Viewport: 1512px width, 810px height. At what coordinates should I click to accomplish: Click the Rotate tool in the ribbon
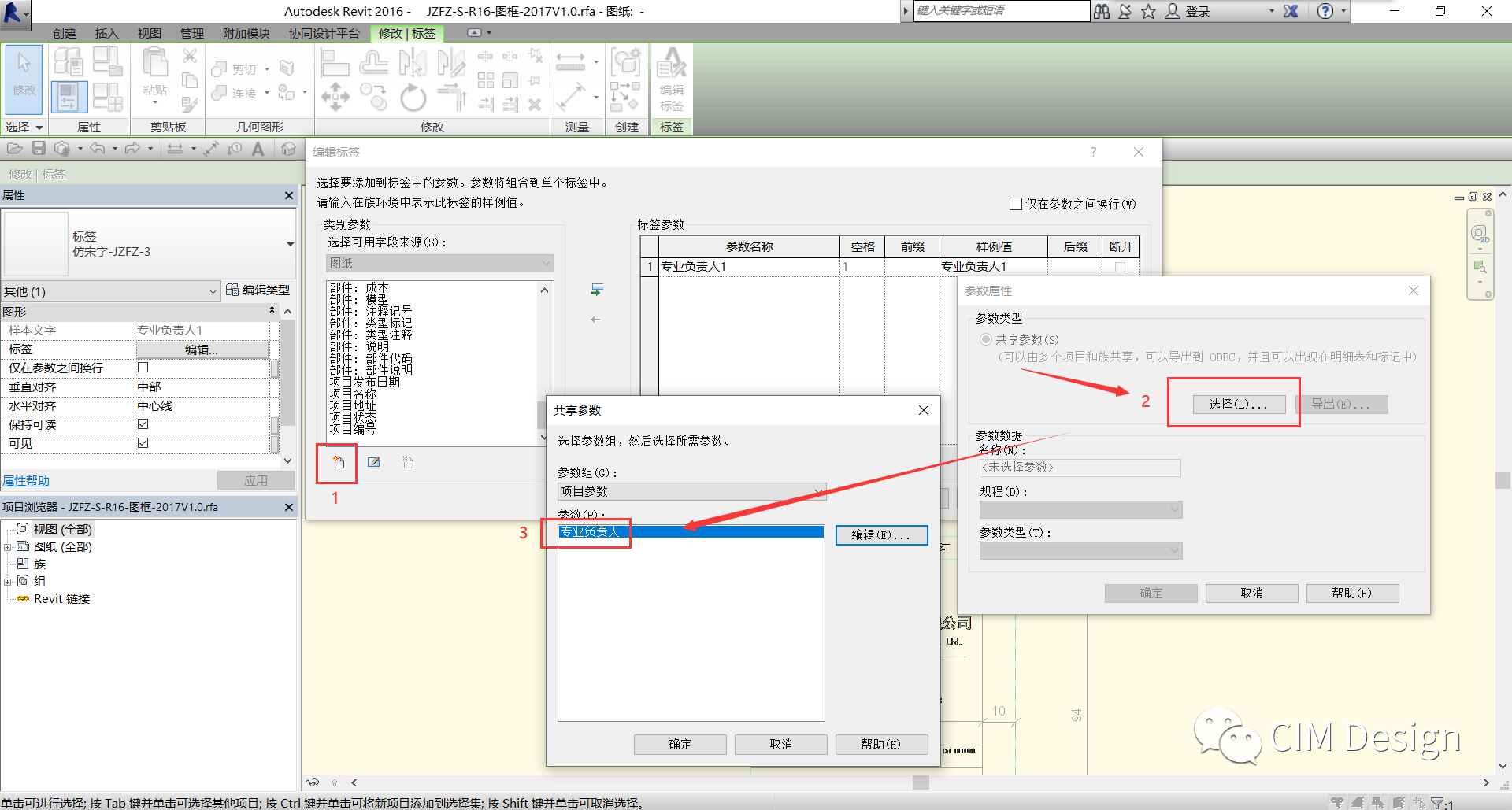tap(413, 98)
